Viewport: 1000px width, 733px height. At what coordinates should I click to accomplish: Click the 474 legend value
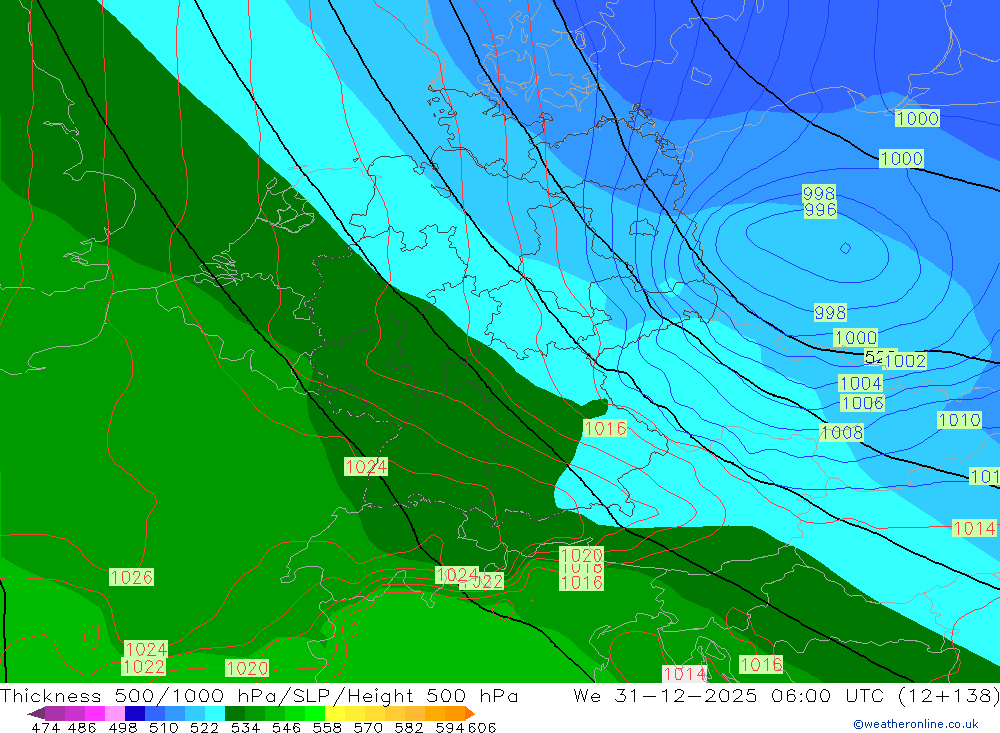pos(46,728)
